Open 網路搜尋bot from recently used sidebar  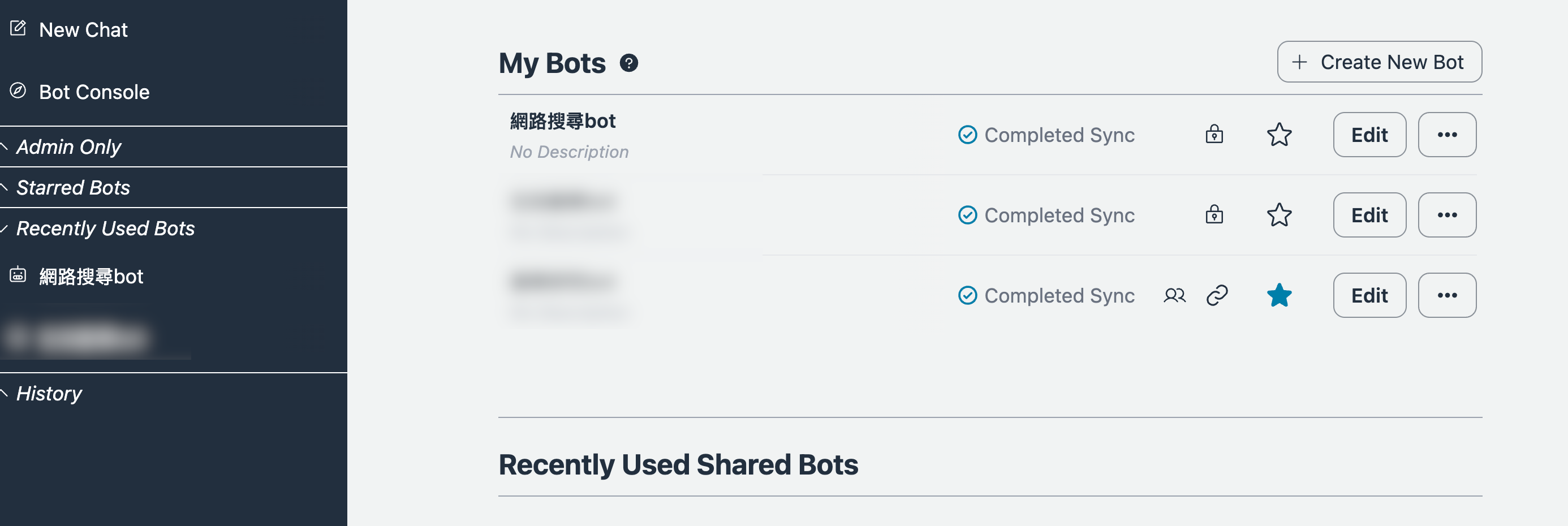[91, 277]
